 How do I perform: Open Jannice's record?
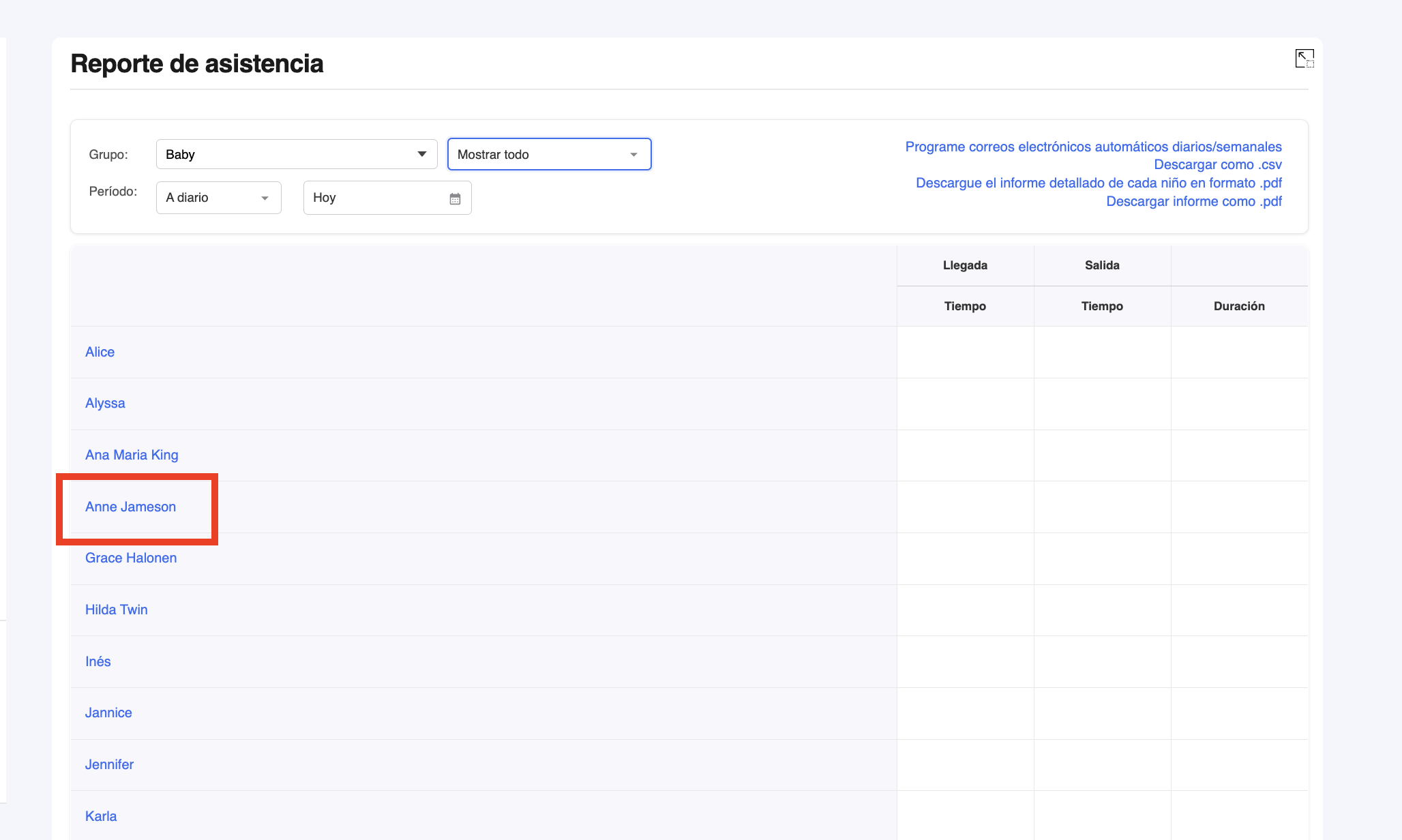(x=108, y=712)
